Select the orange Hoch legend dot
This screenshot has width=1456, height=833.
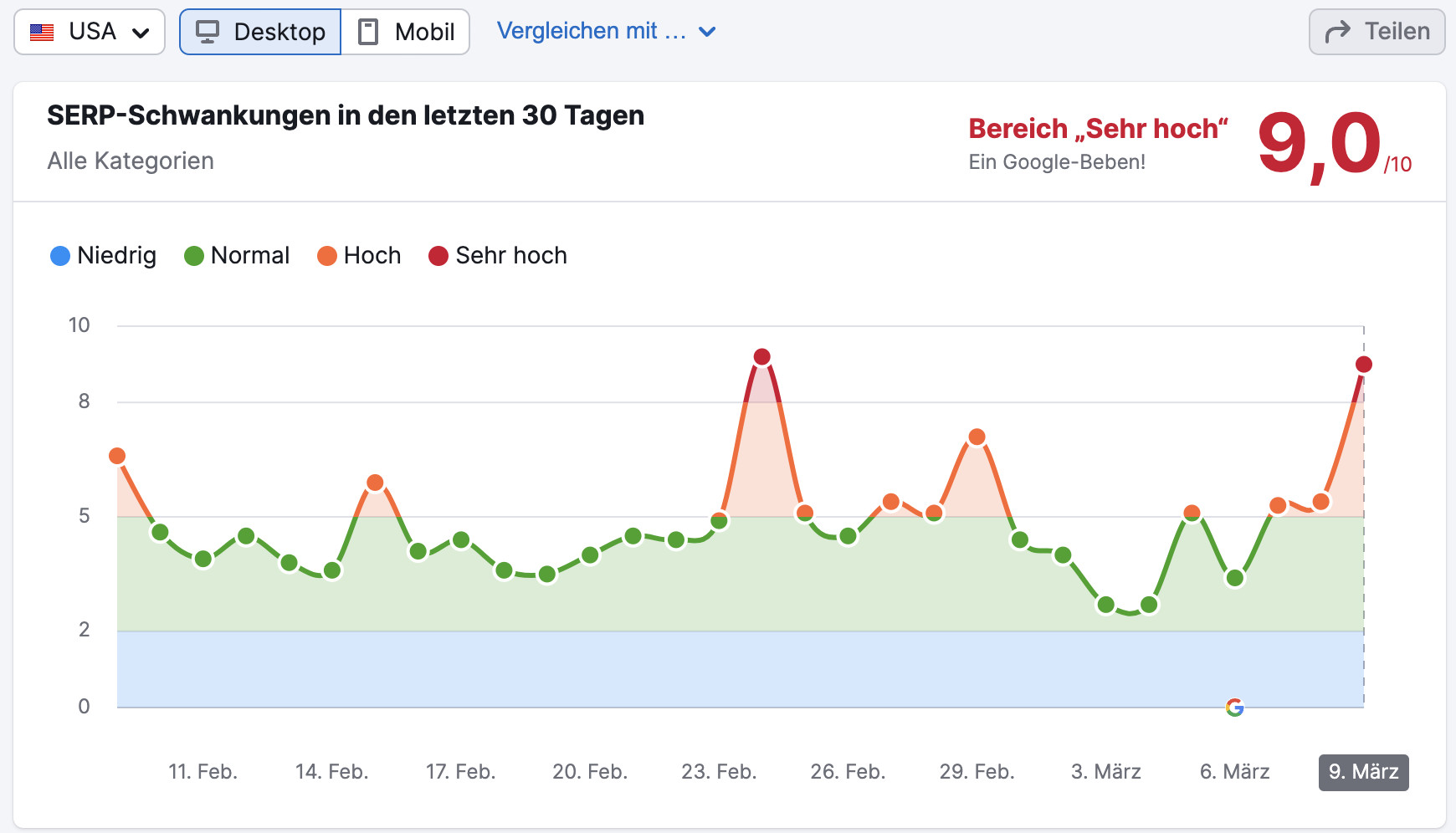327,255
